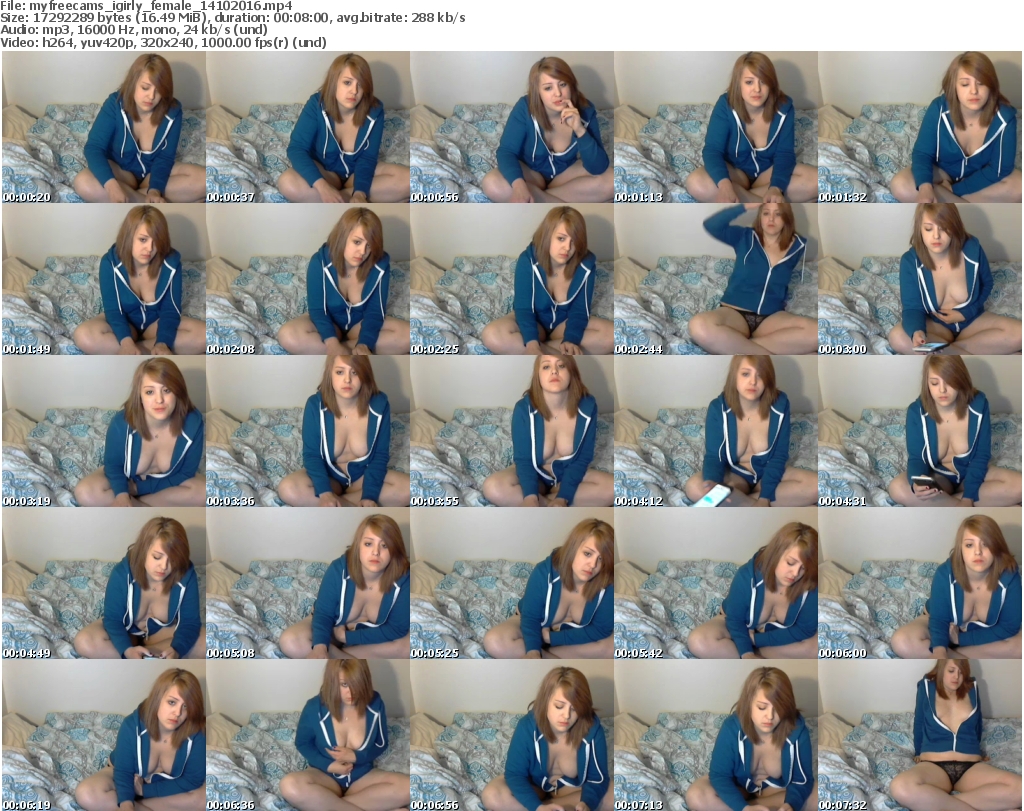
Task: Click the 'Audio: mp3, 16000 Hz' line
Action: click(x=134, y=30)
